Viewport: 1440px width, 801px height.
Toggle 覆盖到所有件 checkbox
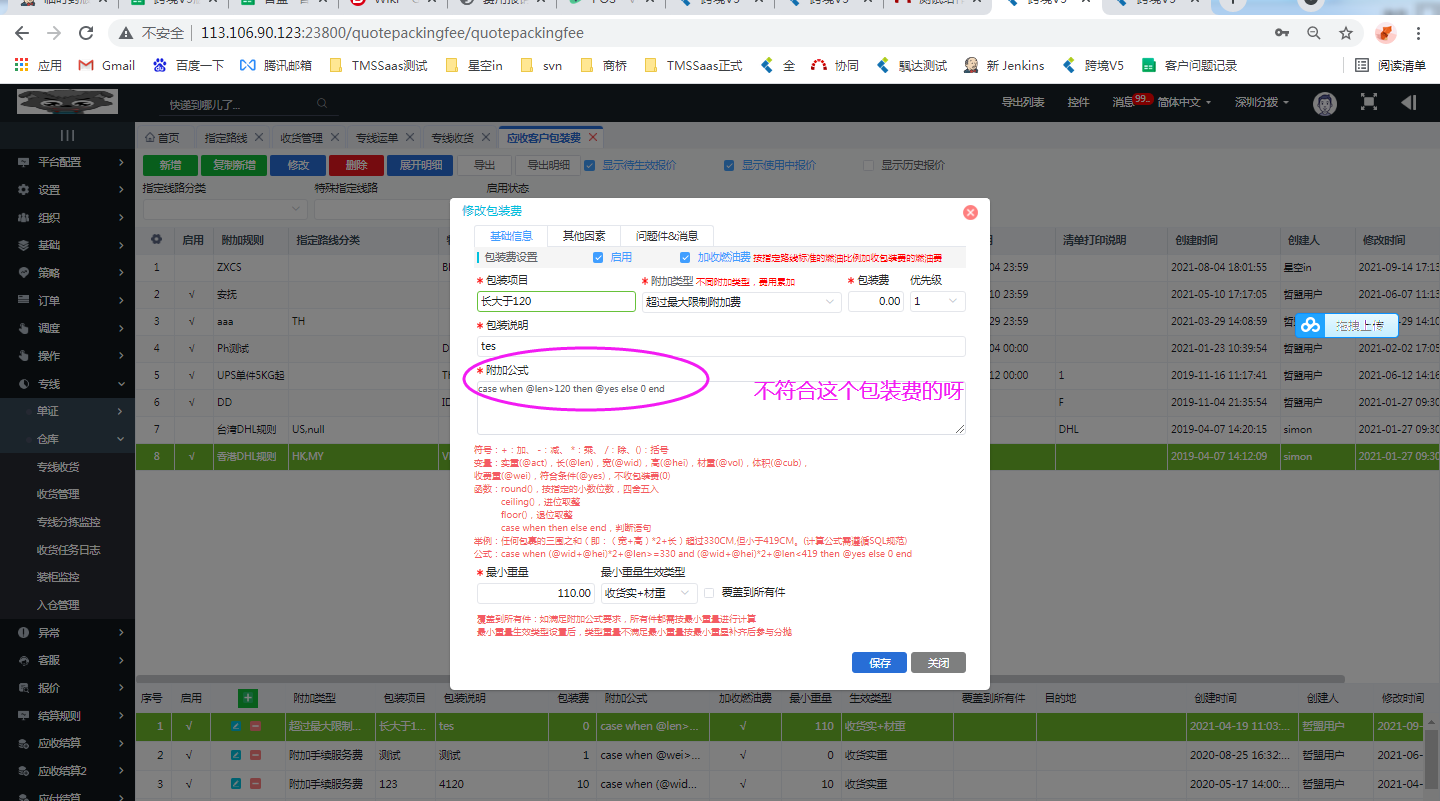click(710, 592)
